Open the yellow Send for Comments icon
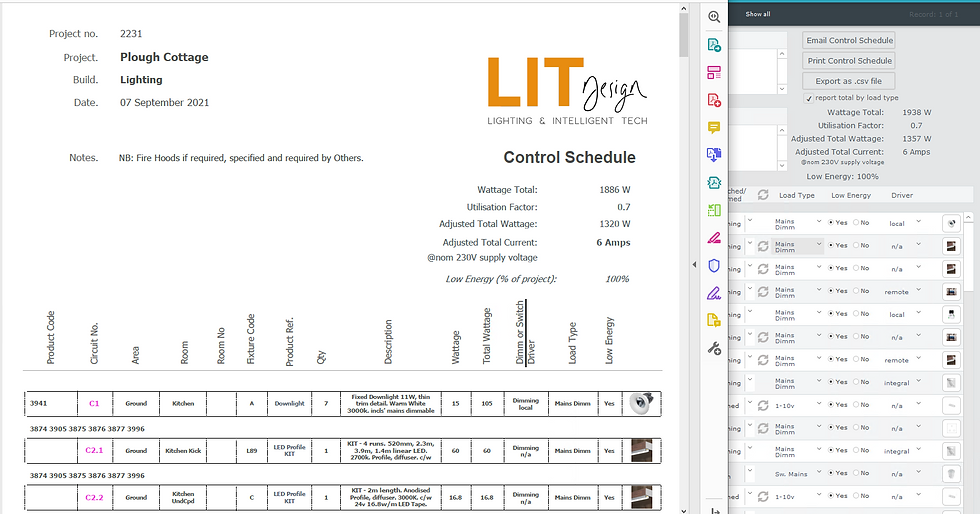The width and height of the screenshot is (980, 514). coord(714,320)
